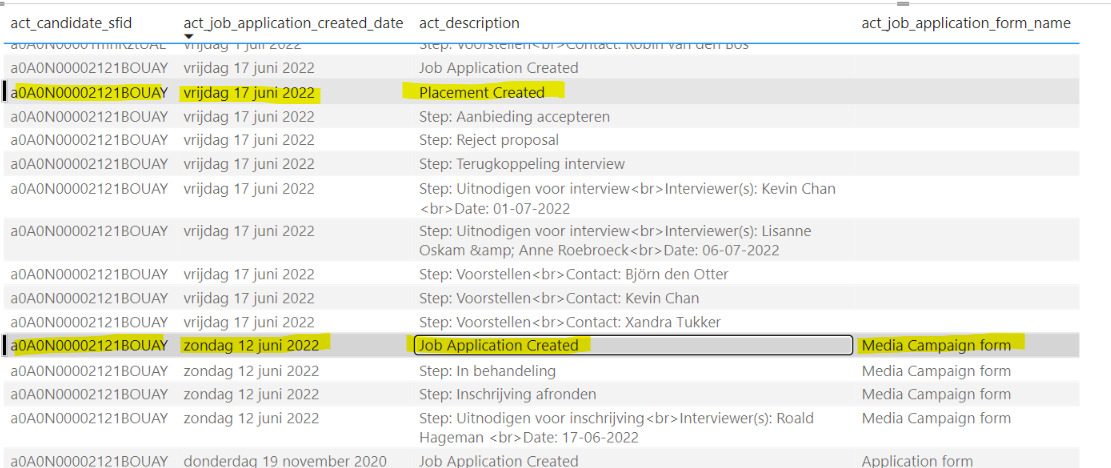Click the focused Job Application Created cell
This screenshot has height=468, width=1111.
point(633,346)
